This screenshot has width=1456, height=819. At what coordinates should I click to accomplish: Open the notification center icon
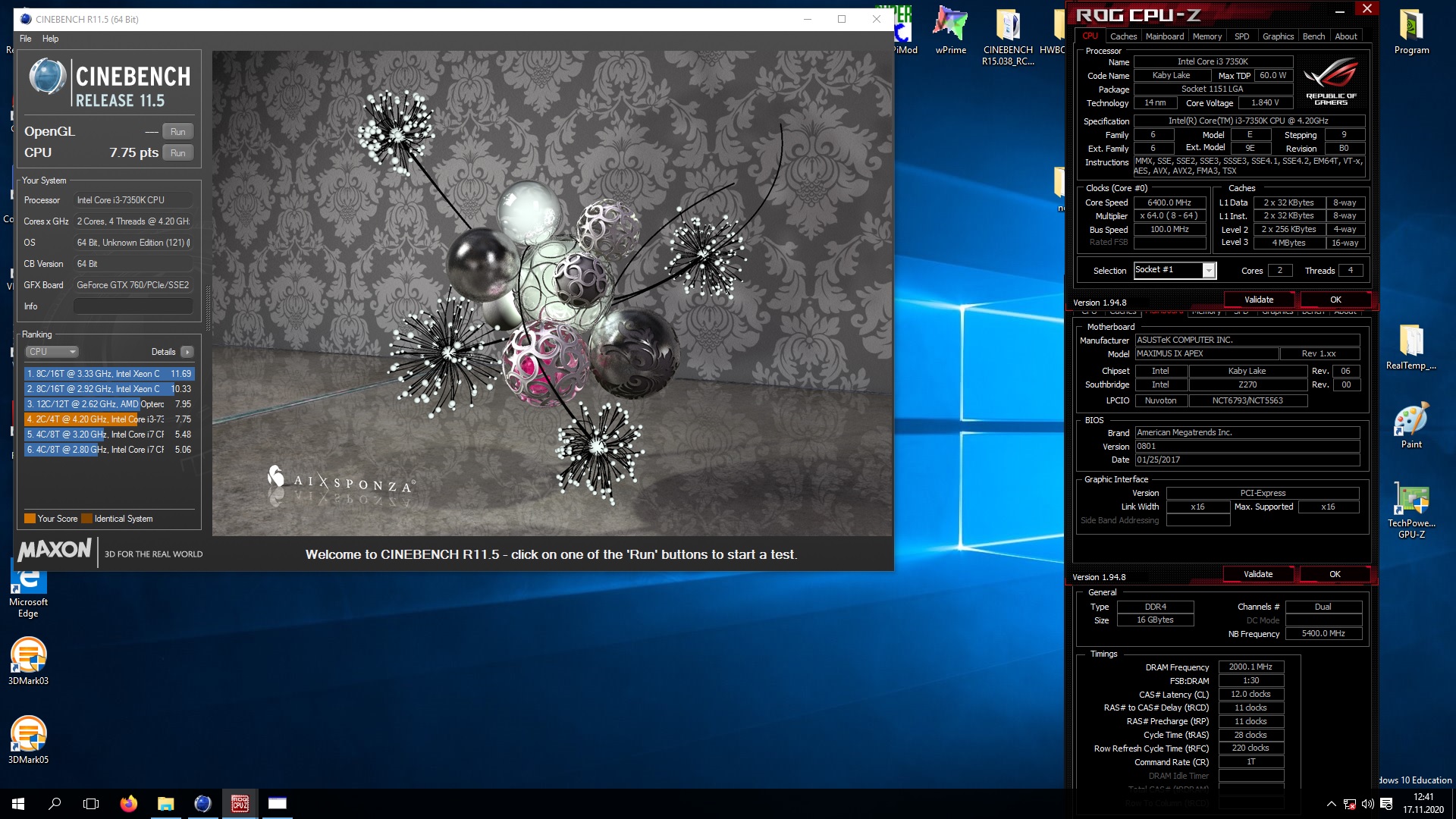(1385, 804)
